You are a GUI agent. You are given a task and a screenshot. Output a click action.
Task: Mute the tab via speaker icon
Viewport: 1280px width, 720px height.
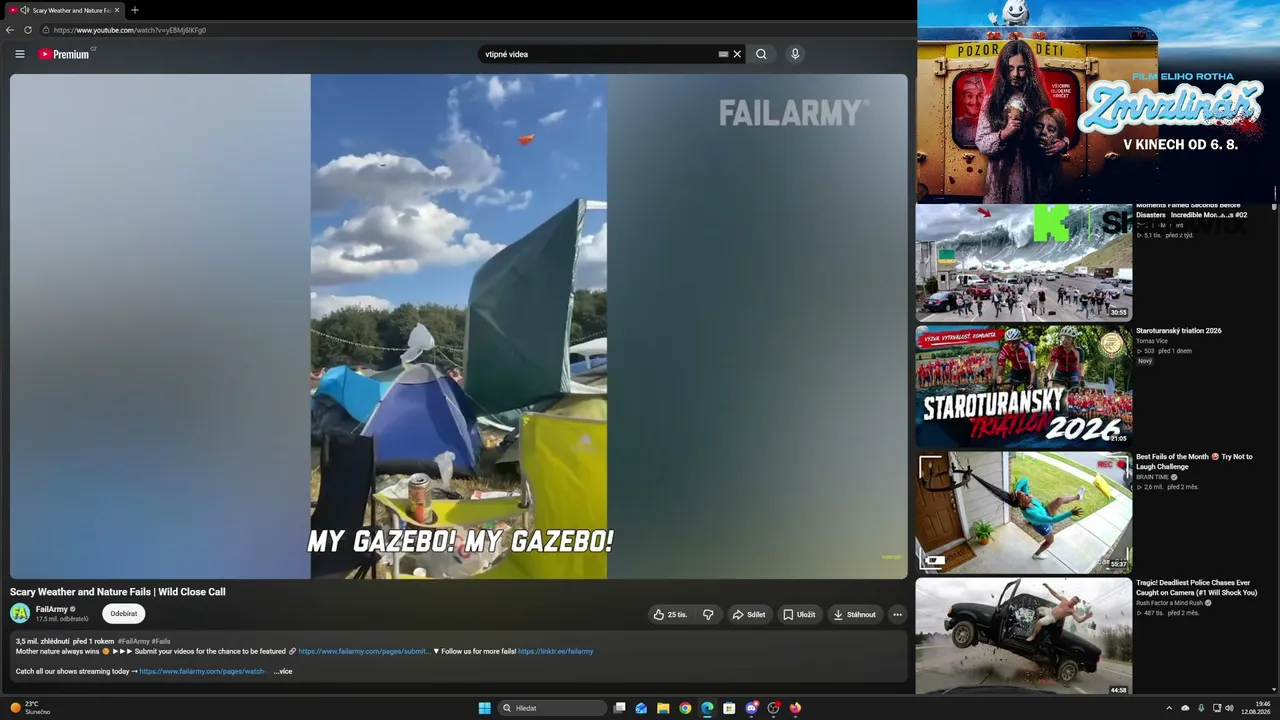pyautogui.click(x=24, y=10)
